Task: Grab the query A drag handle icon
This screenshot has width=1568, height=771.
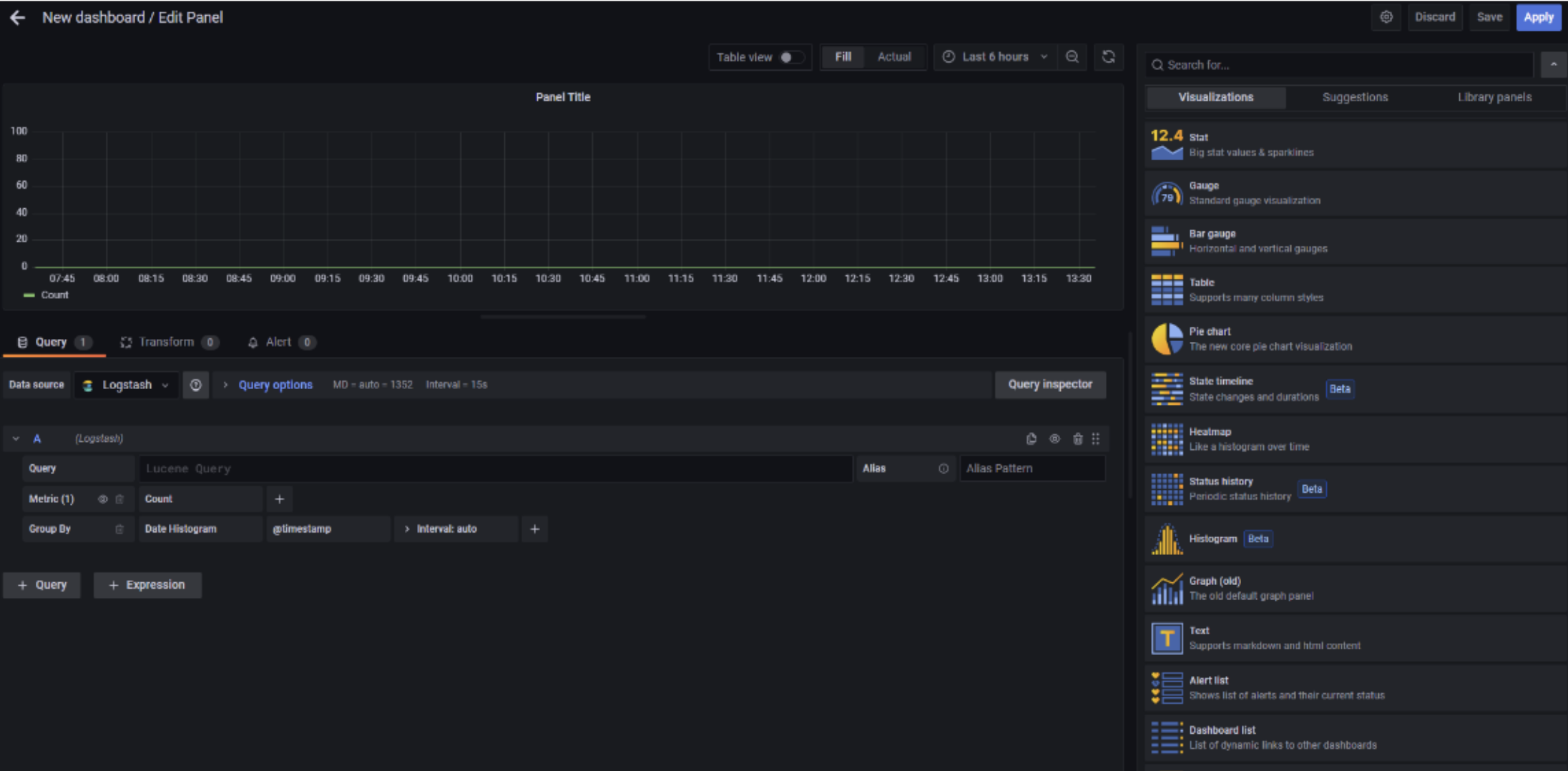Action: (x=1096, y=438)
